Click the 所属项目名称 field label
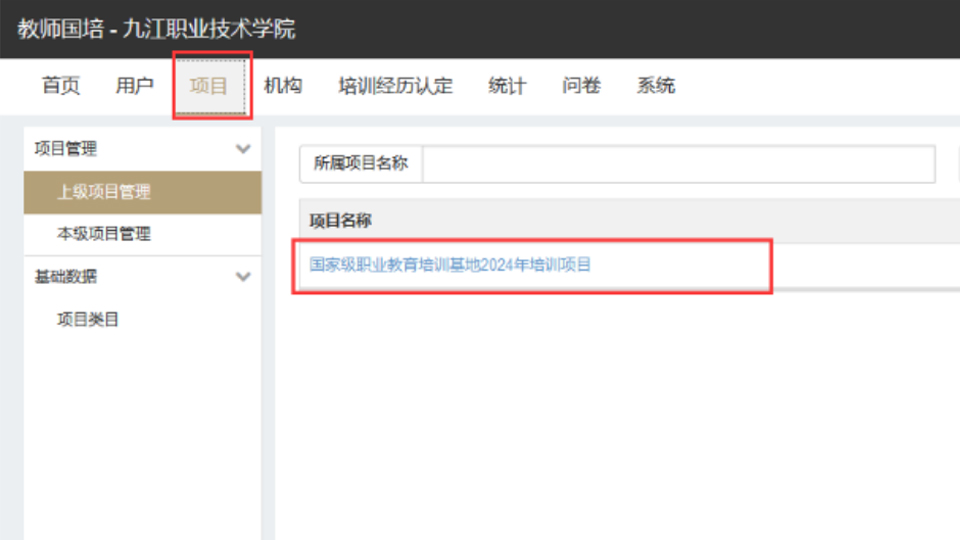 pos(361,164)
